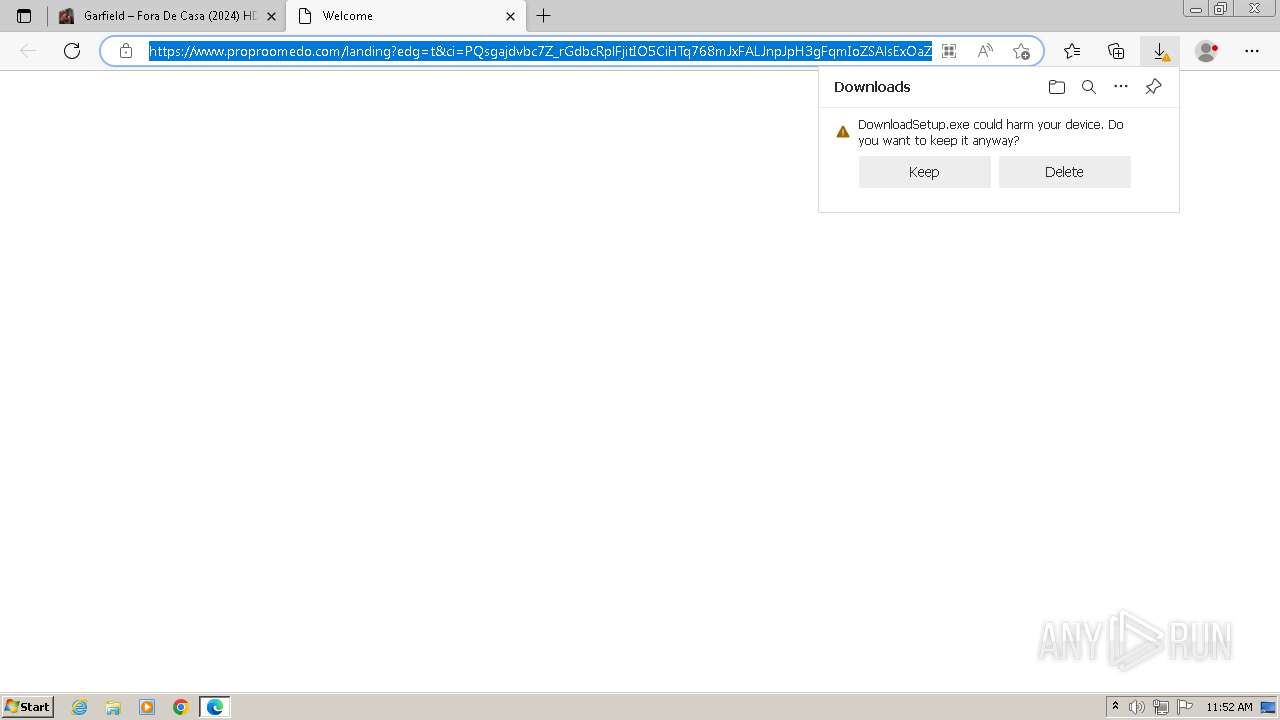Open Google Chrome from taskbar
Image resolution: width=1280 pixels, height=720 pixels.
(x=181, y=707)
